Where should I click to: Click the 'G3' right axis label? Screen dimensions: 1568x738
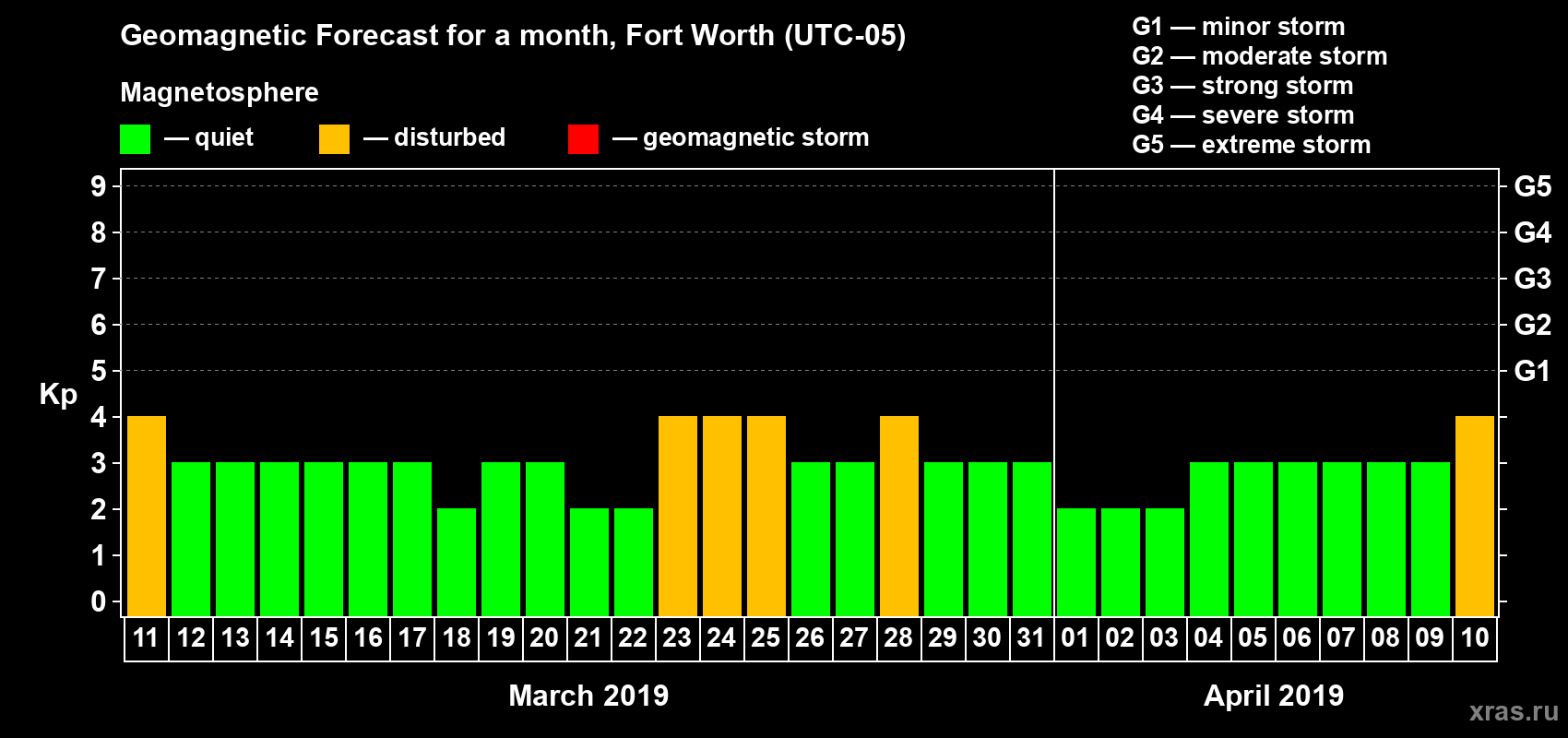[x=1533, y=279]
